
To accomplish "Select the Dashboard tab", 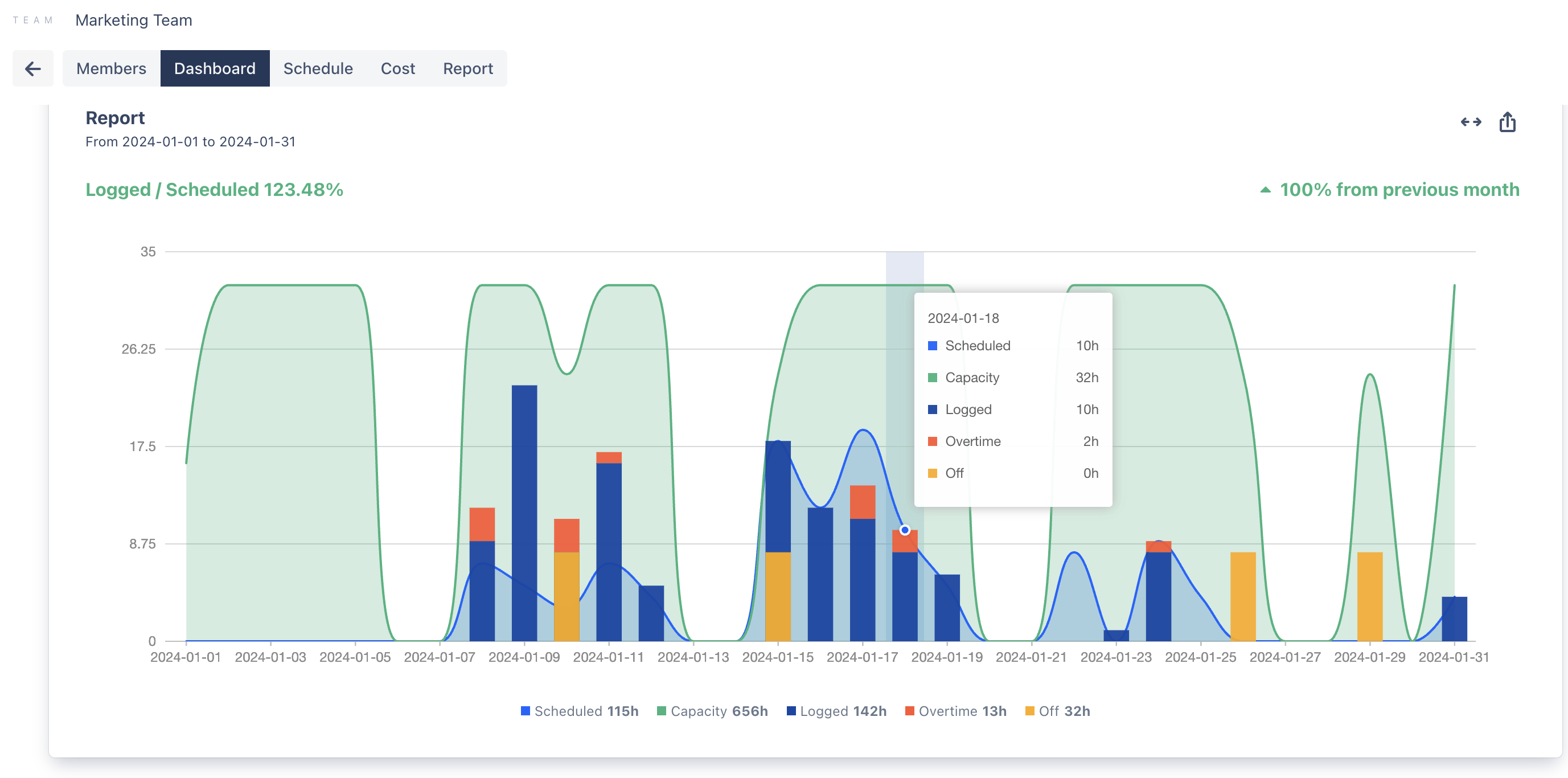I will pos(215,68).
